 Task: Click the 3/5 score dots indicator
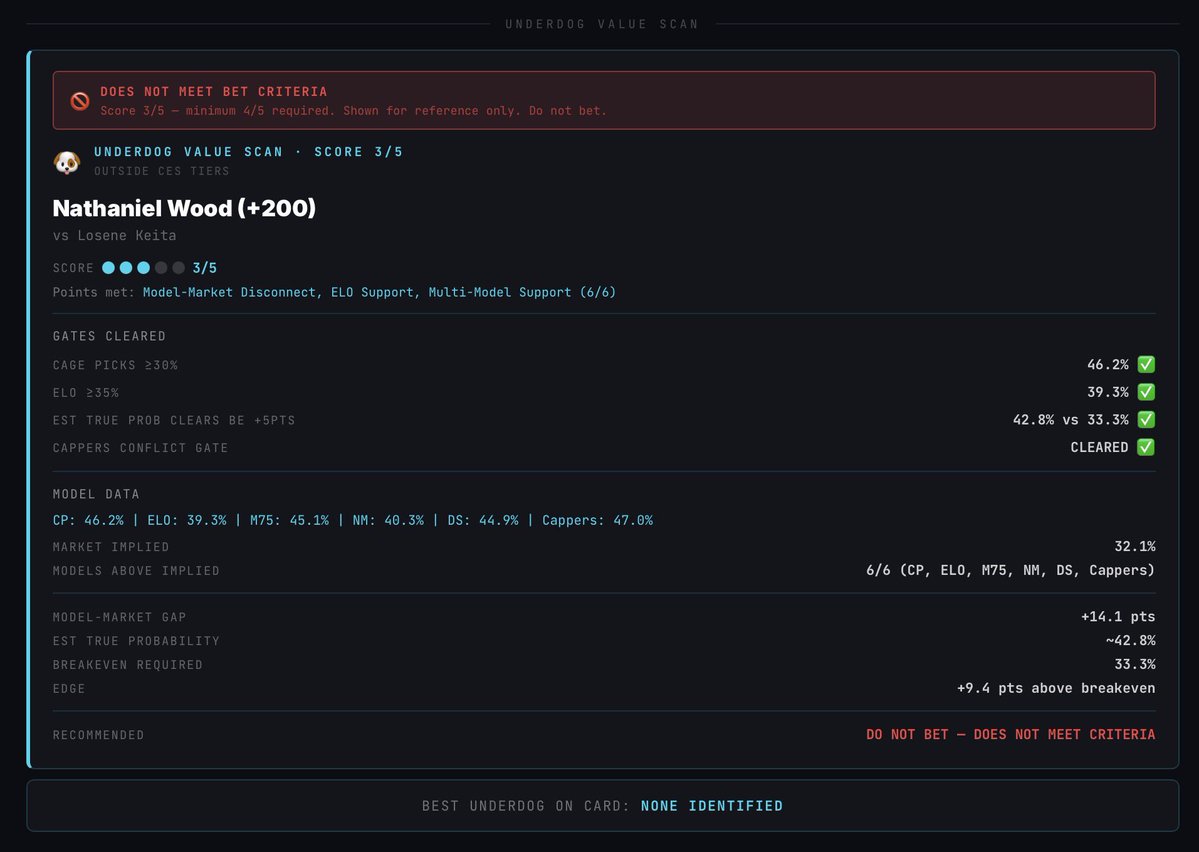point(143,268)
